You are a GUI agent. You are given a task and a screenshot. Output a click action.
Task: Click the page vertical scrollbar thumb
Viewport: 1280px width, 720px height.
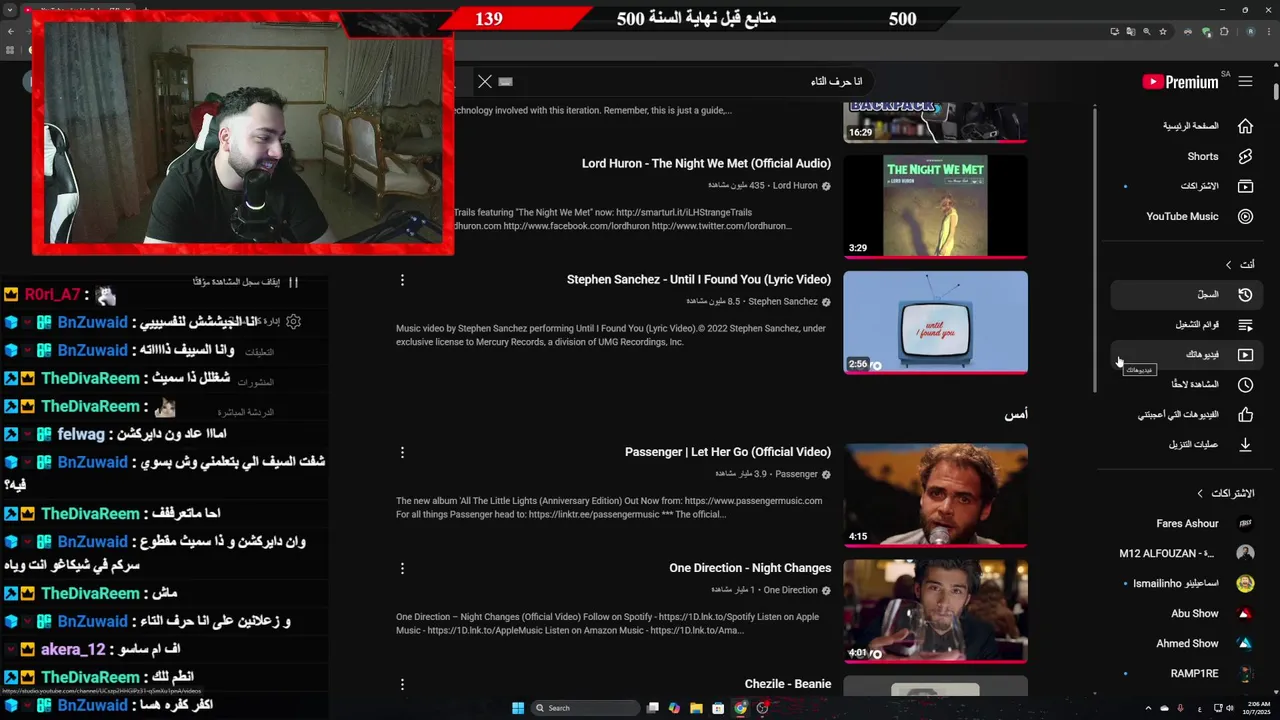click(x=1276, y=90)
